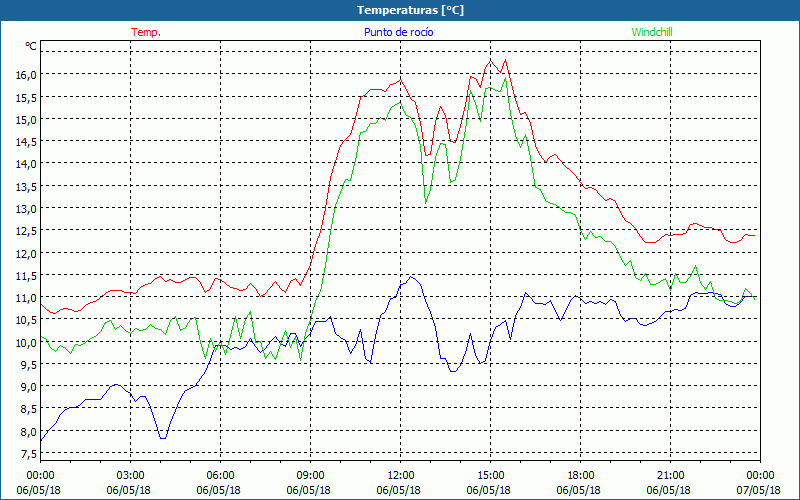Click the "03:00" time axis label
Viewport: 800px width, 500px height.
(131, 476)
